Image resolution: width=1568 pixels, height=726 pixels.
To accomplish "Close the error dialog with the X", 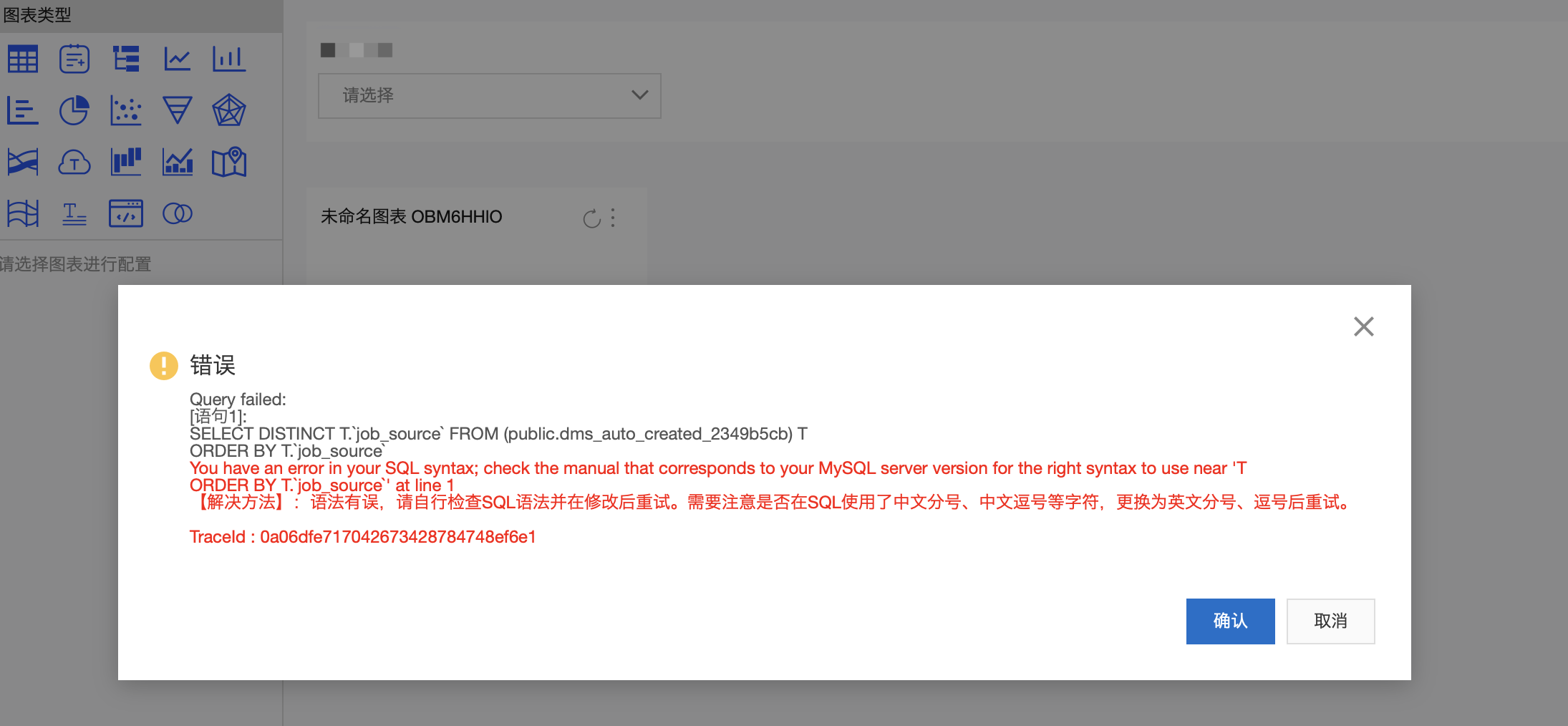I will click(x=1364, y=326).
